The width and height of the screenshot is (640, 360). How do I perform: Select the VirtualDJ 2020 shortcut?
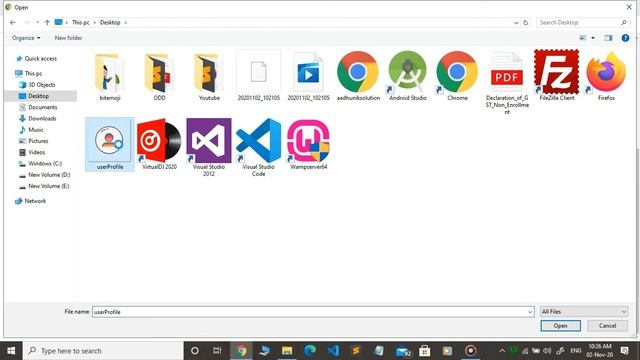[159, 144]
